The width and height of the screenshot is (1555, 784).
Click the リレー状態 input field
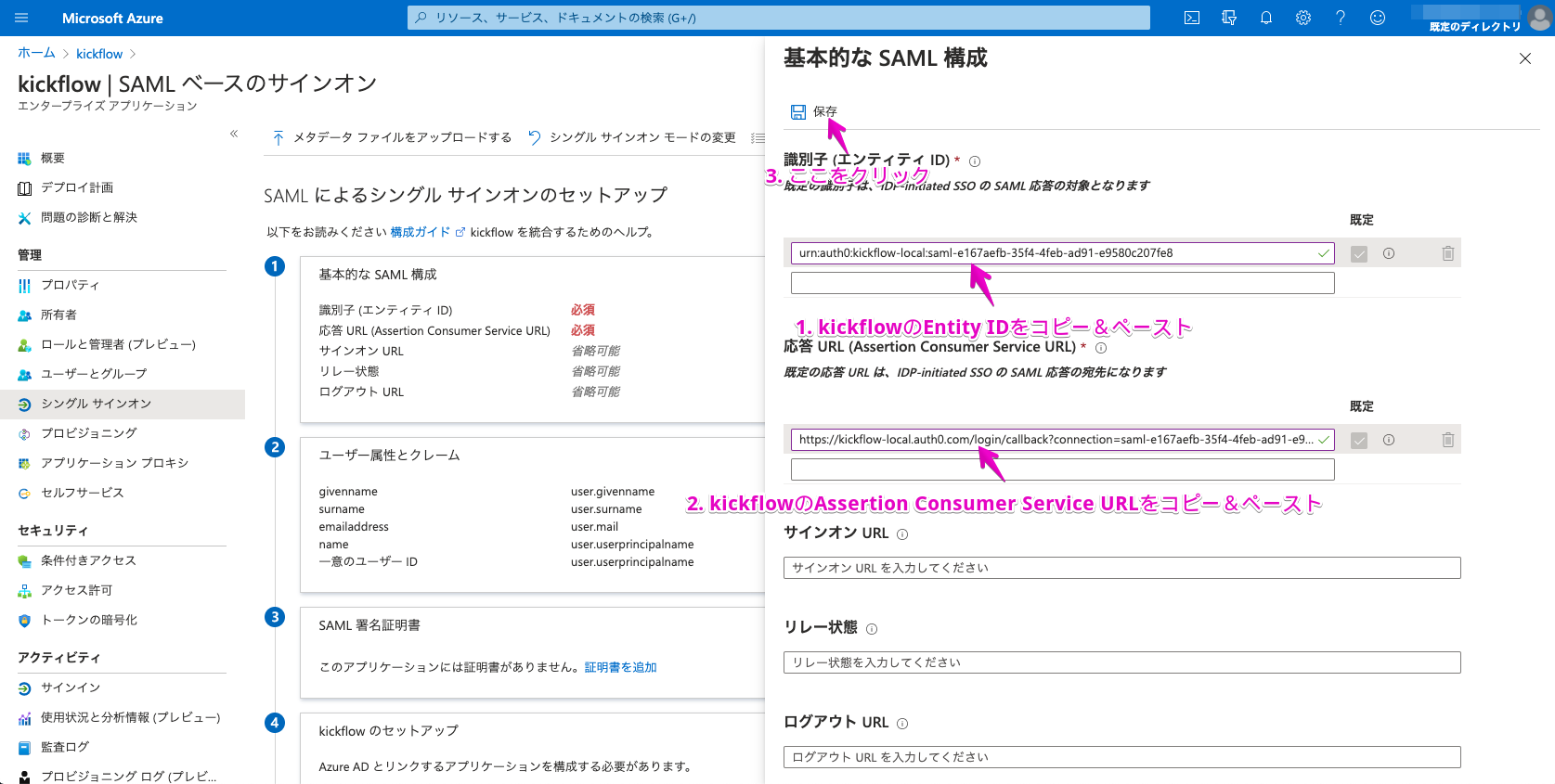tap(1121, 662)
